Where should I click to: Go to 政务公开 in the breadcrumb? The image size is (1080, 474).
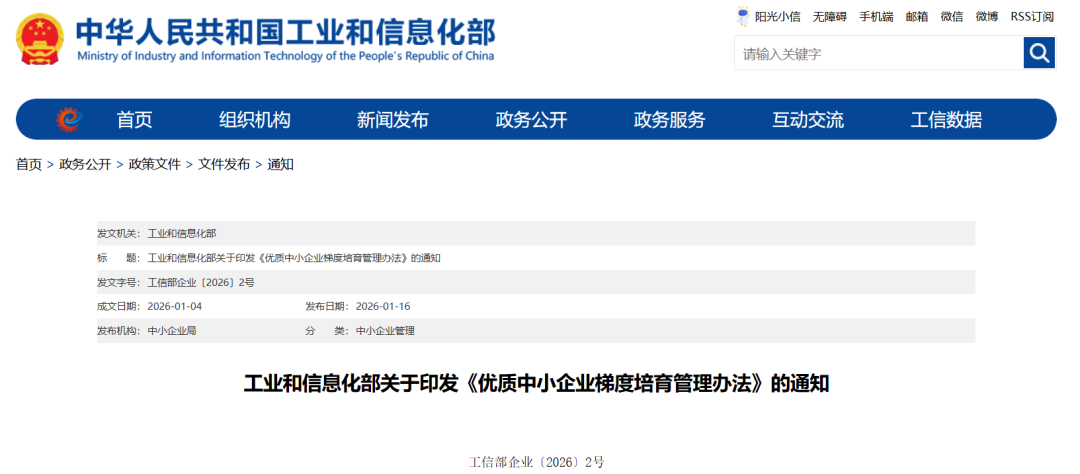click(85, 165)
